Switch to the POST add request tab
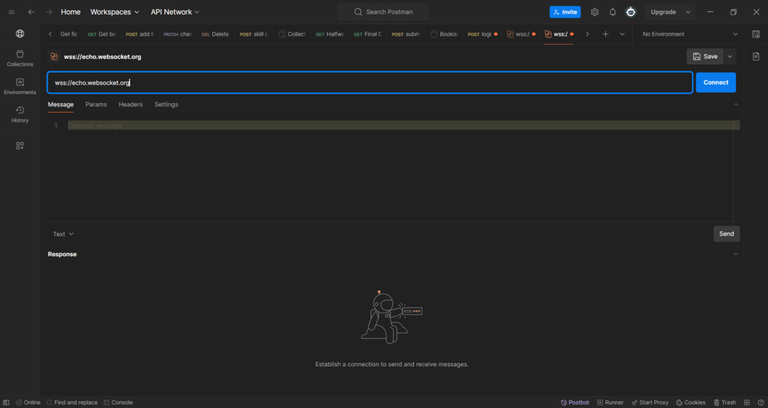 click(x=140, y=34)
